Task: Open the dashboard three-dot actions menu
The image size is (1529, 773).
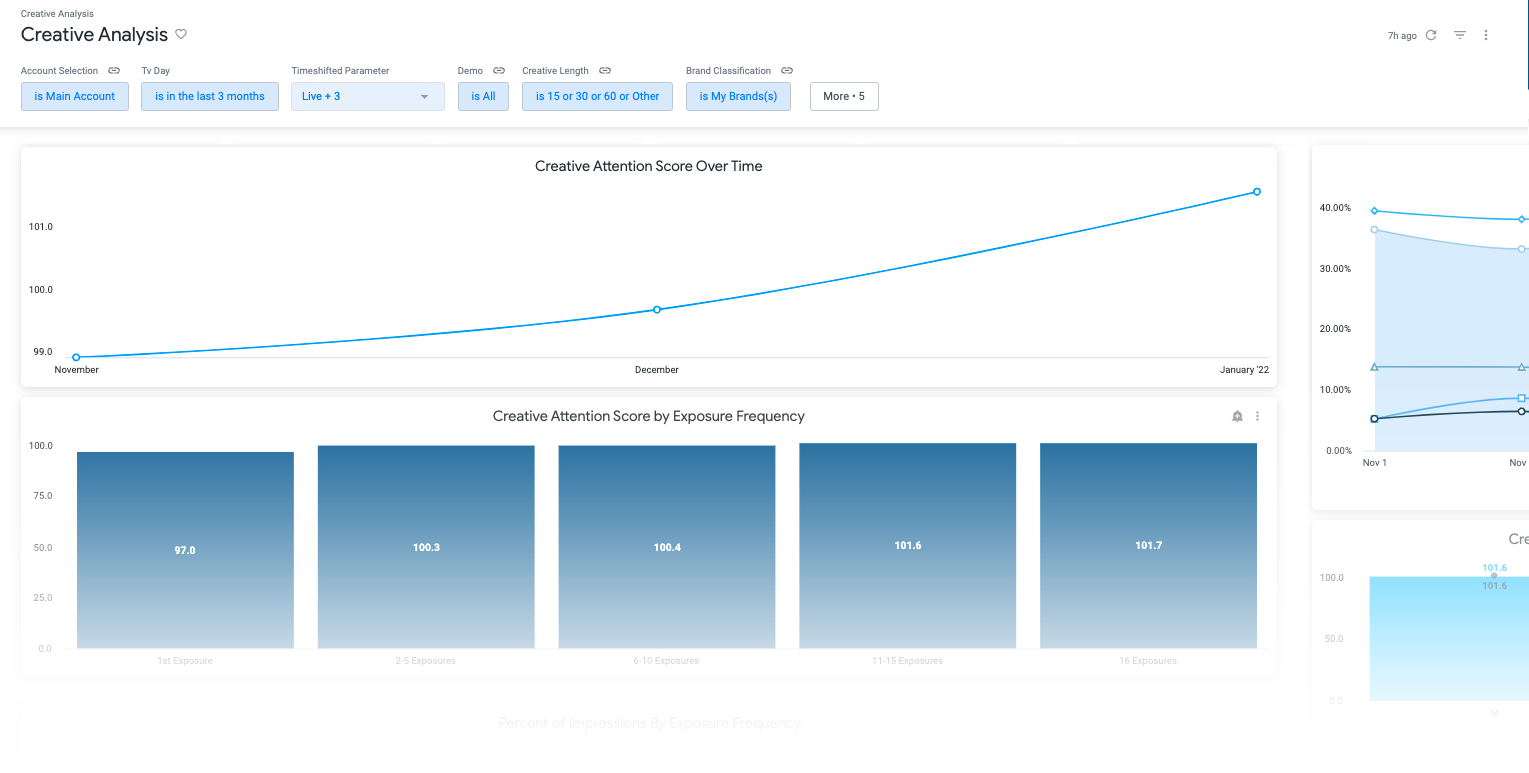Action: [x=1486, y=35]
